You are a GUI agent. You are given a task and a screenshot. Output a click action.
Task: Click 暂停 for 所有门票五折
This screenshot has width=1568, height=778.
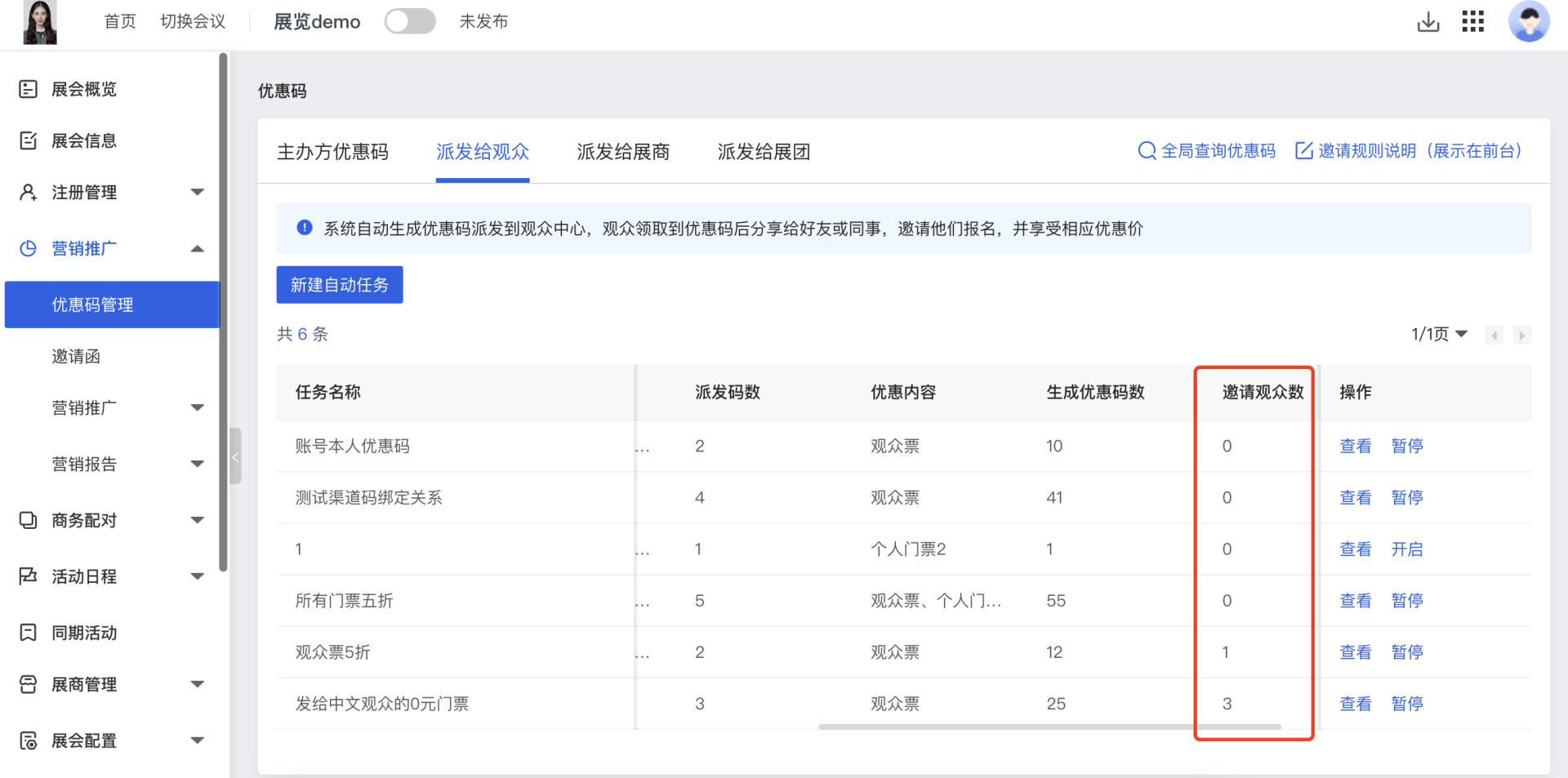coord(1407,600)
